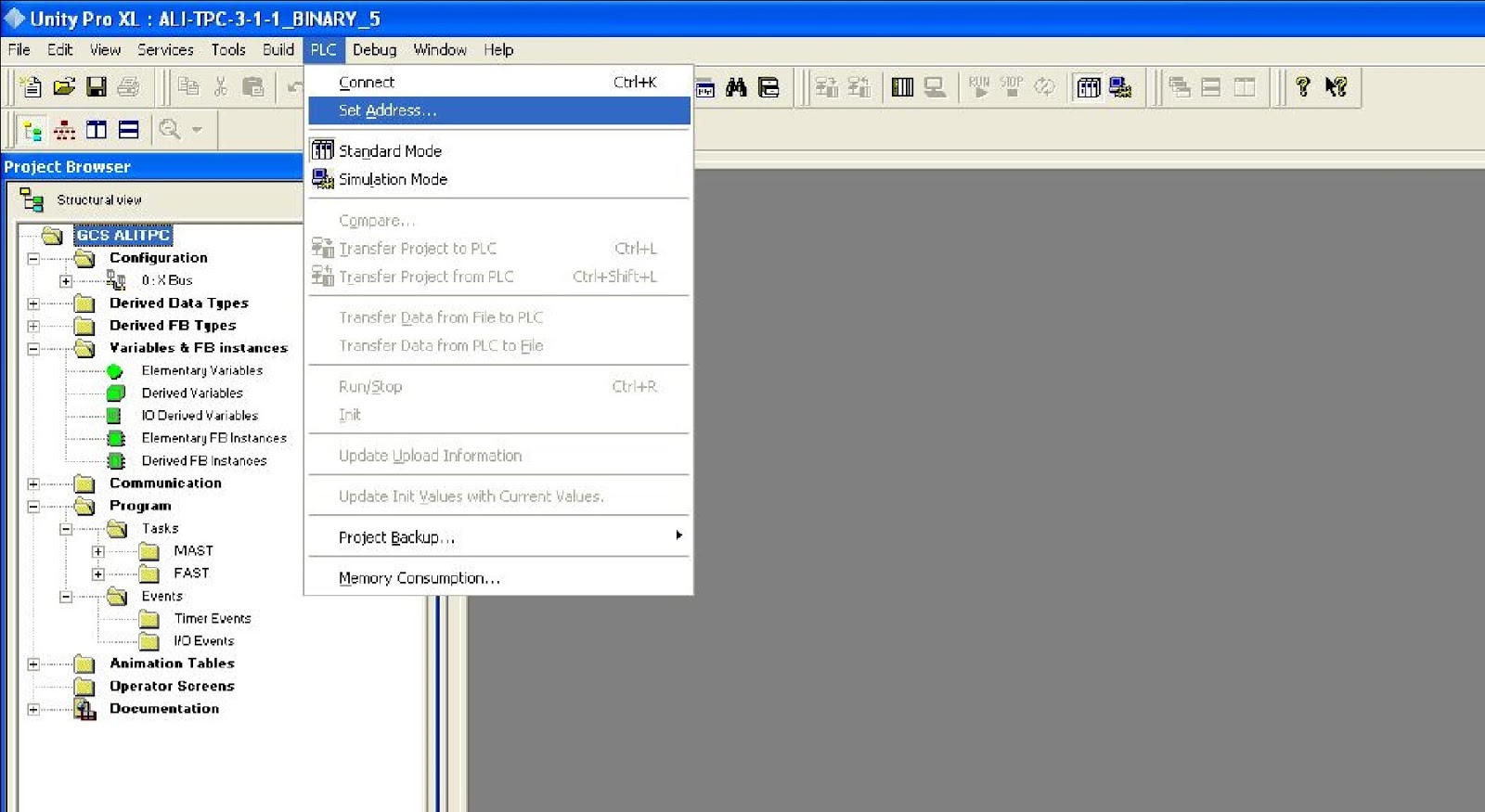1485x812 pixels.
Task: Click the Copy toolbar icon
Action: point(188,86)
